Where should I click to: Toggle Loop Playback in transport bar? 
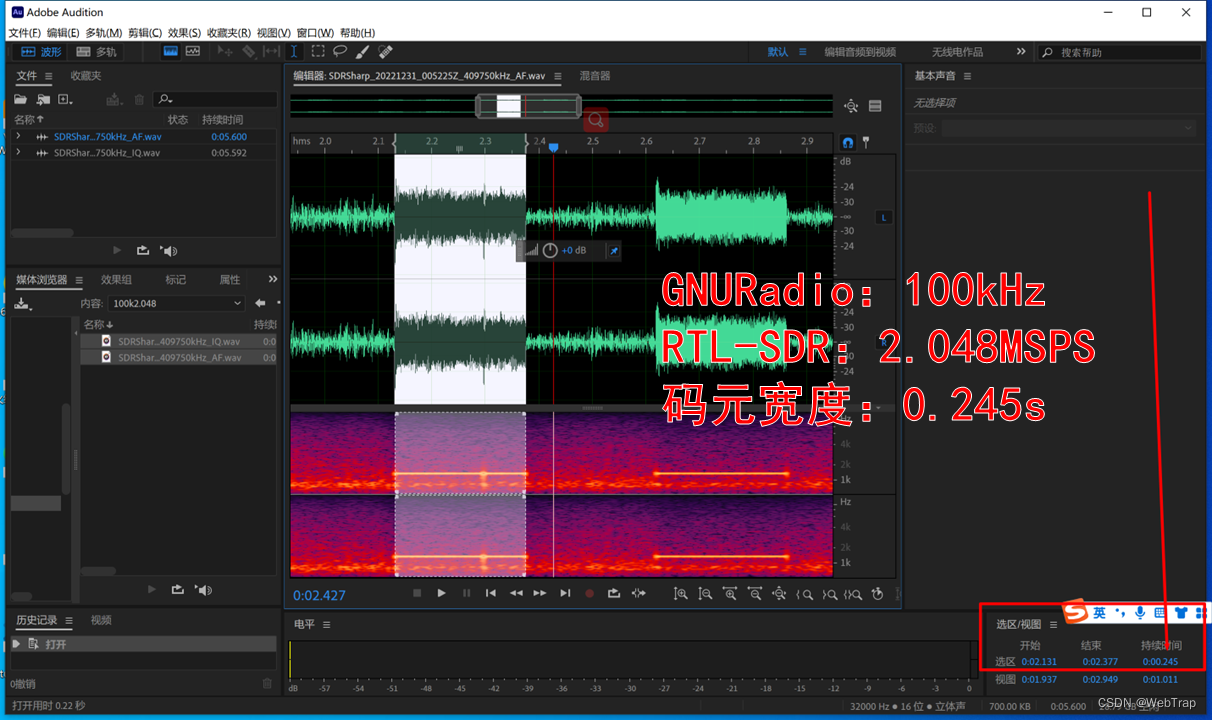tap(614, 593)
